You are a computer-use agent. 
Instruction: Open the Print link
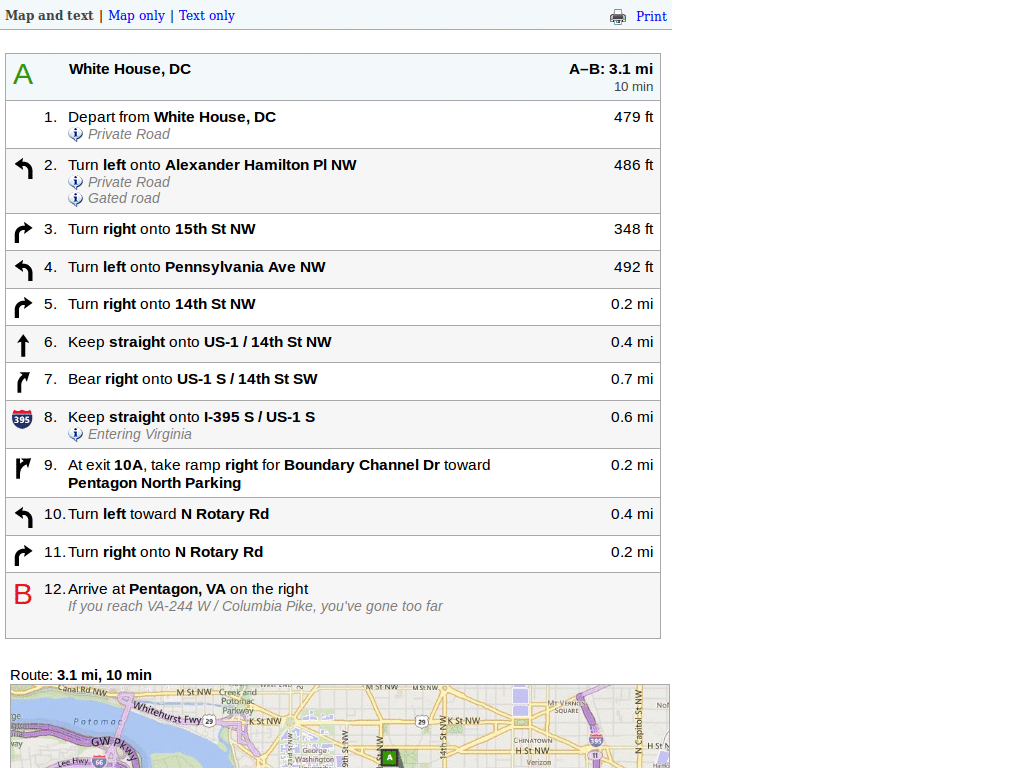pyautogui.click(x=651, y=16)
